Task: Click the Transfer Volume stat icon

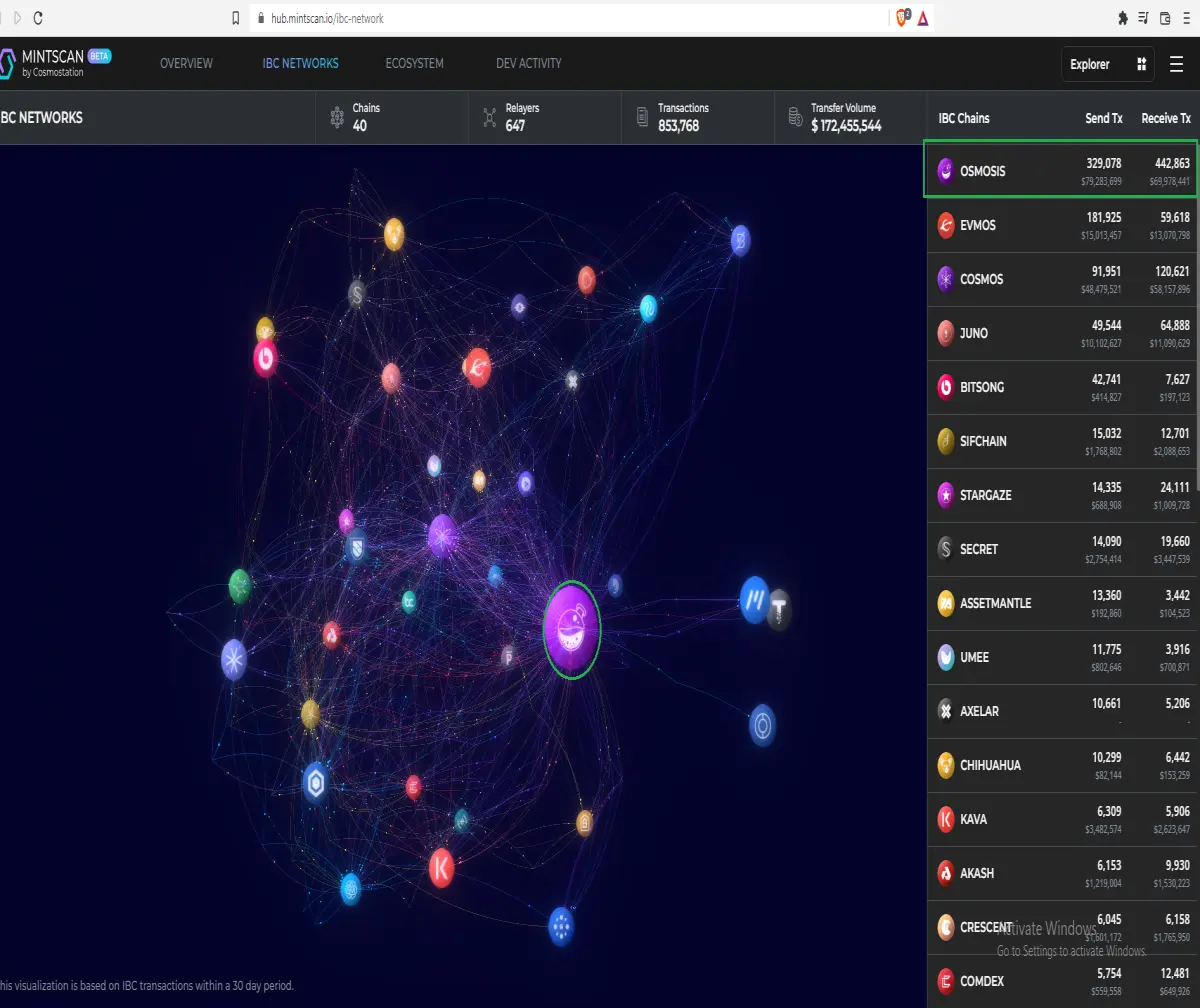Action: point(795,117)
